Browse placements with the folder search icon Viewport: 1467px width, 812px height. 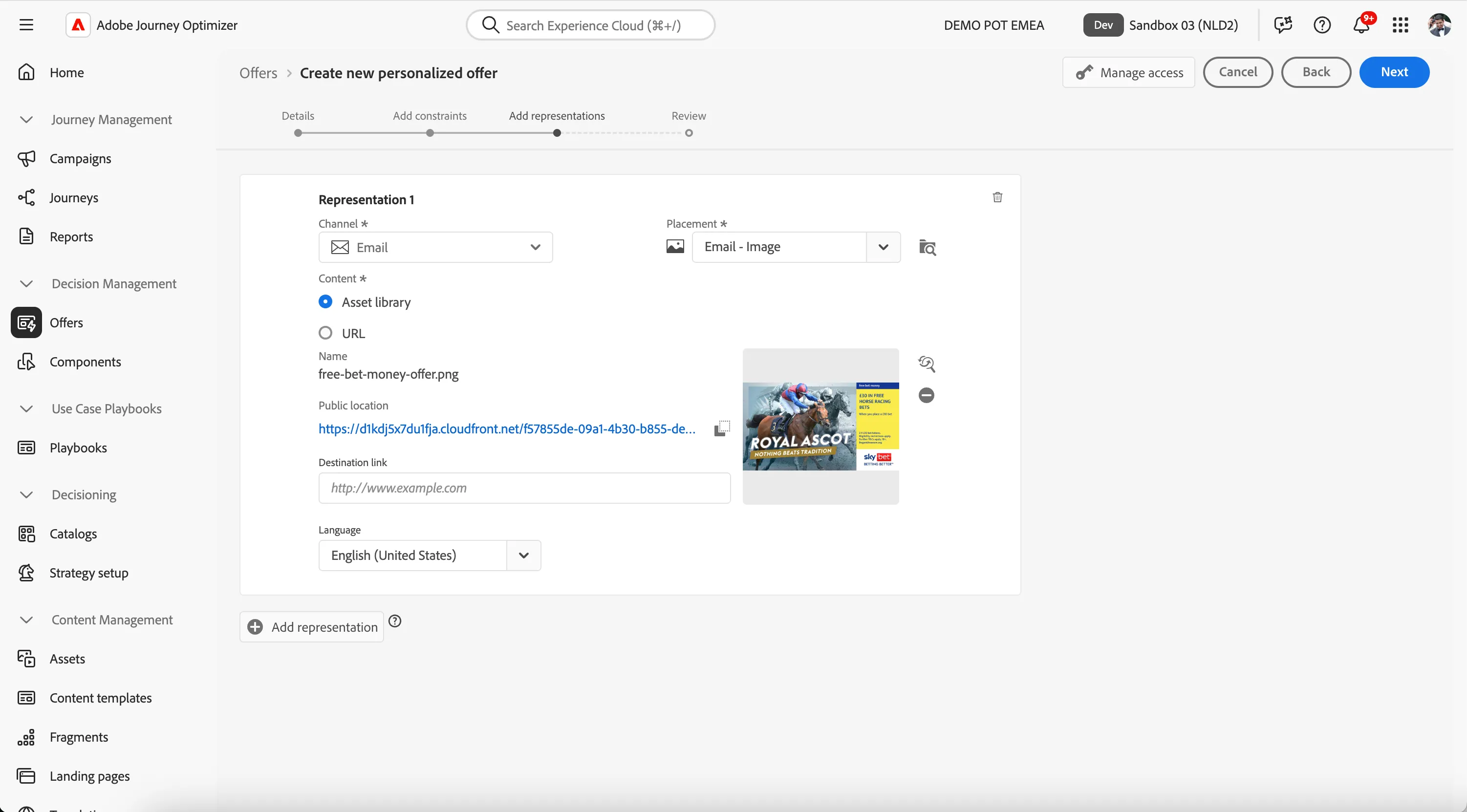[x=927, y=247]
